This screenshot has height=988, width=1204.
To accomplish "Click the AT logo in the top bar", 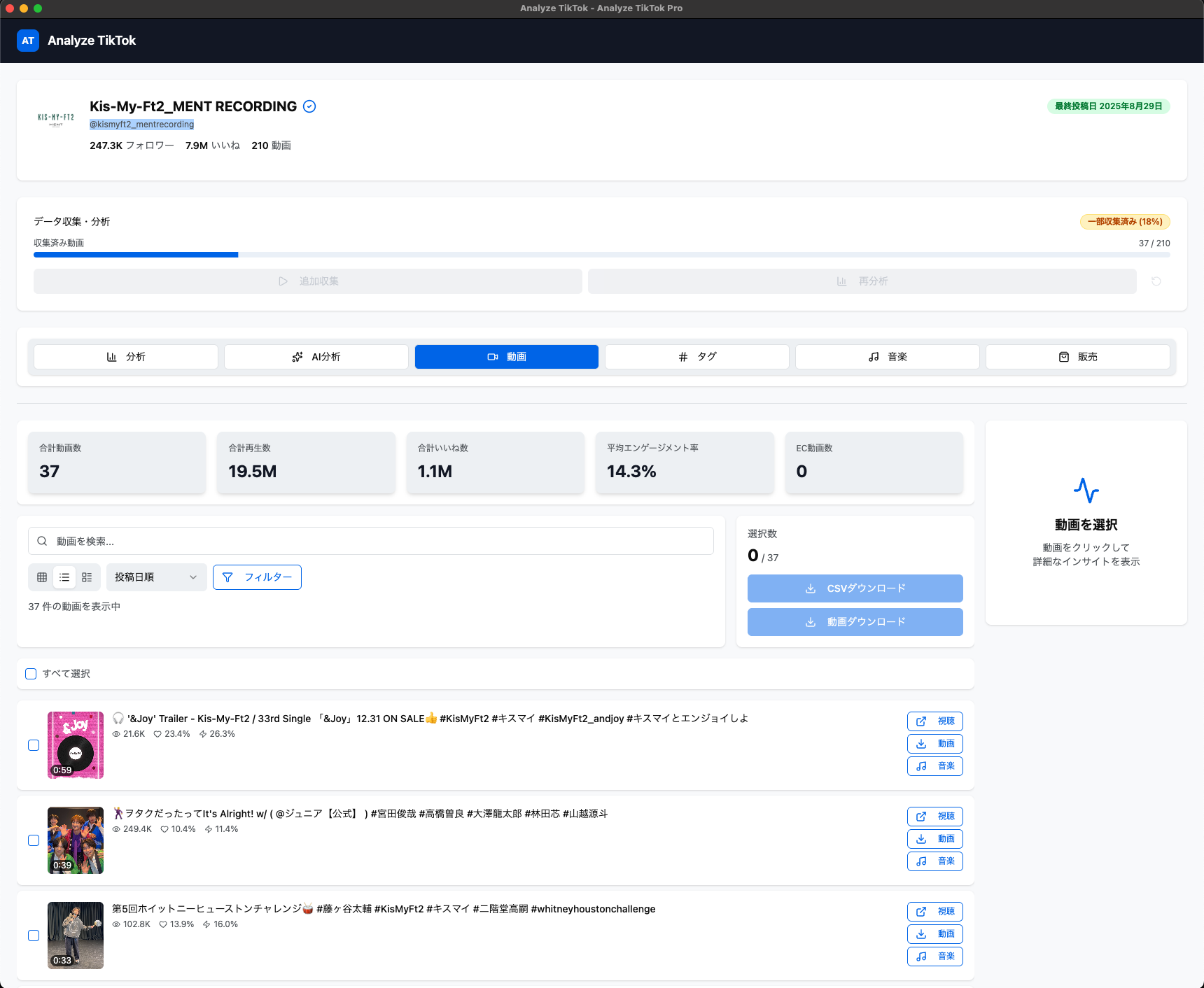I will coord(27,41).
